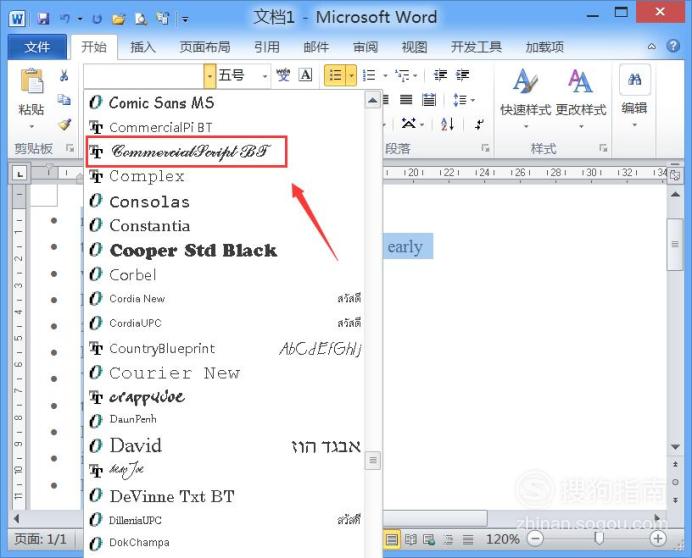Switch to the 插入 Insert tab
692x558 pixels.
coord(143,47)
